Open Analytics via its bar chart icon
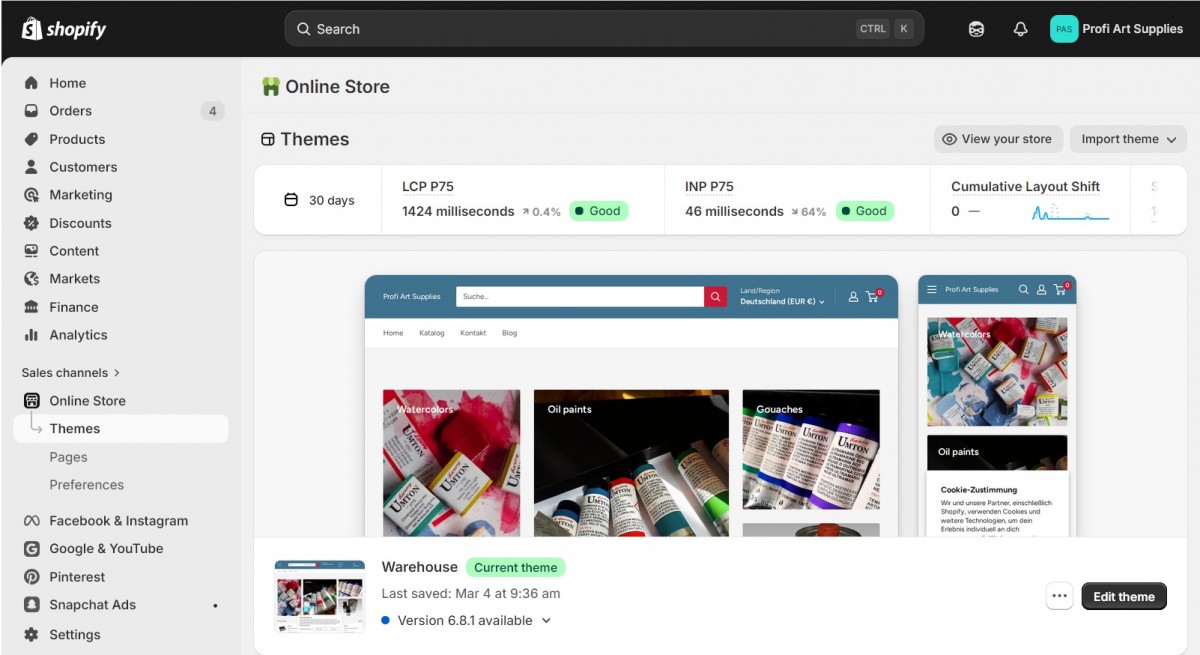The height and width of the screenshot is (655, 1200). (x=31, y=335)
